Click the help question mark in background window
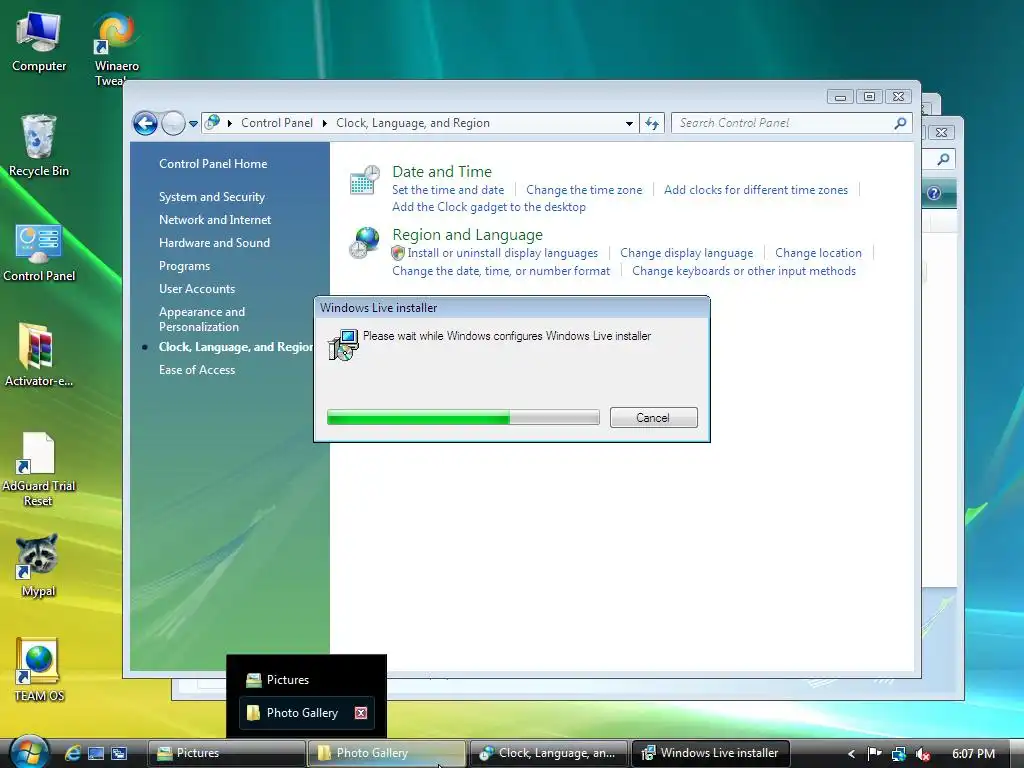 934,193
